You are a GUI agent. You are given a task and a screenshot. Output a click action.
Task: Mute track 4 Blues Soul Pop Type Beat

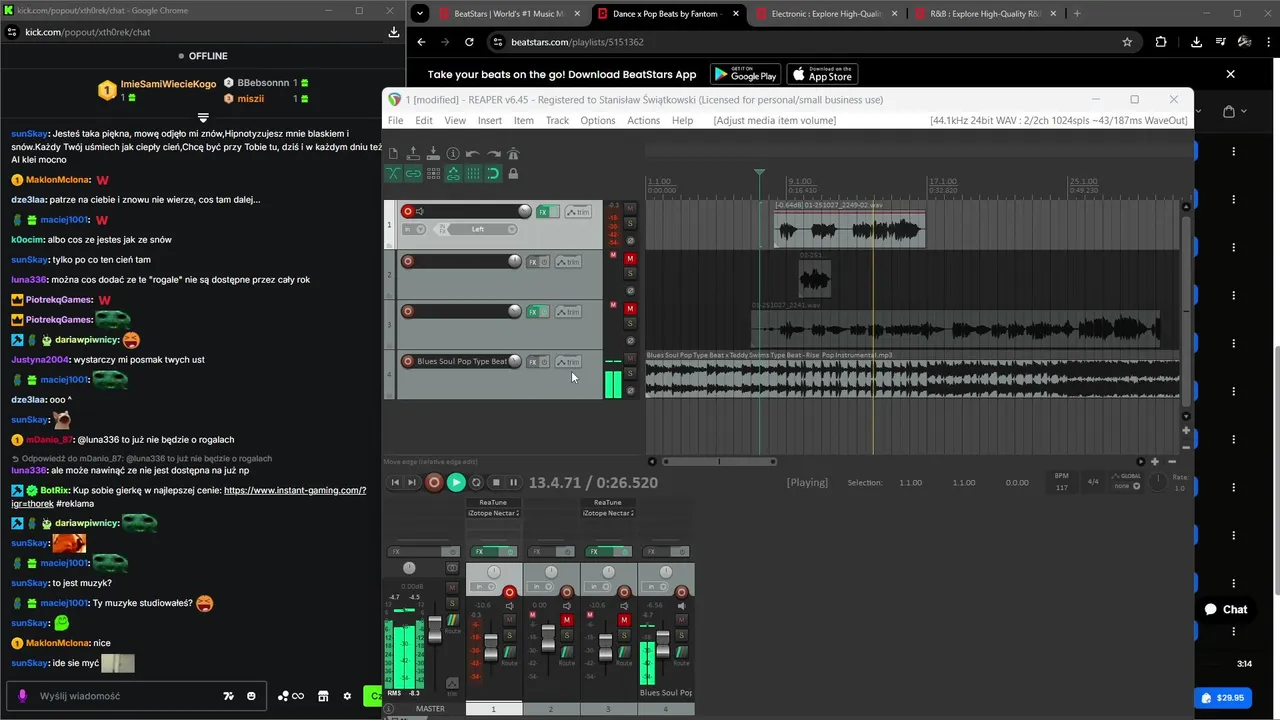(630, 358)
